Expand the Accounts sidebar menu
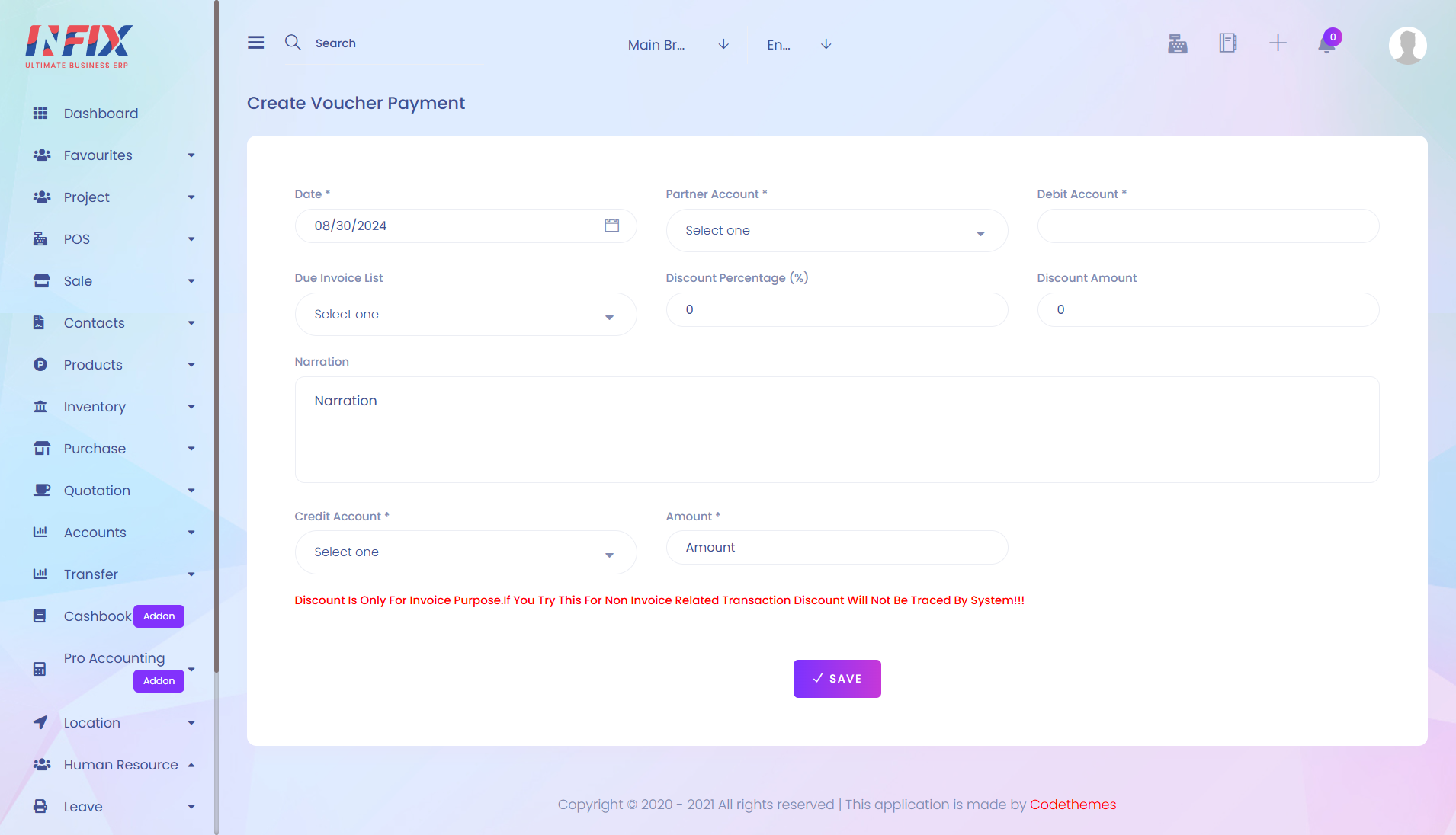 point(114,533)
